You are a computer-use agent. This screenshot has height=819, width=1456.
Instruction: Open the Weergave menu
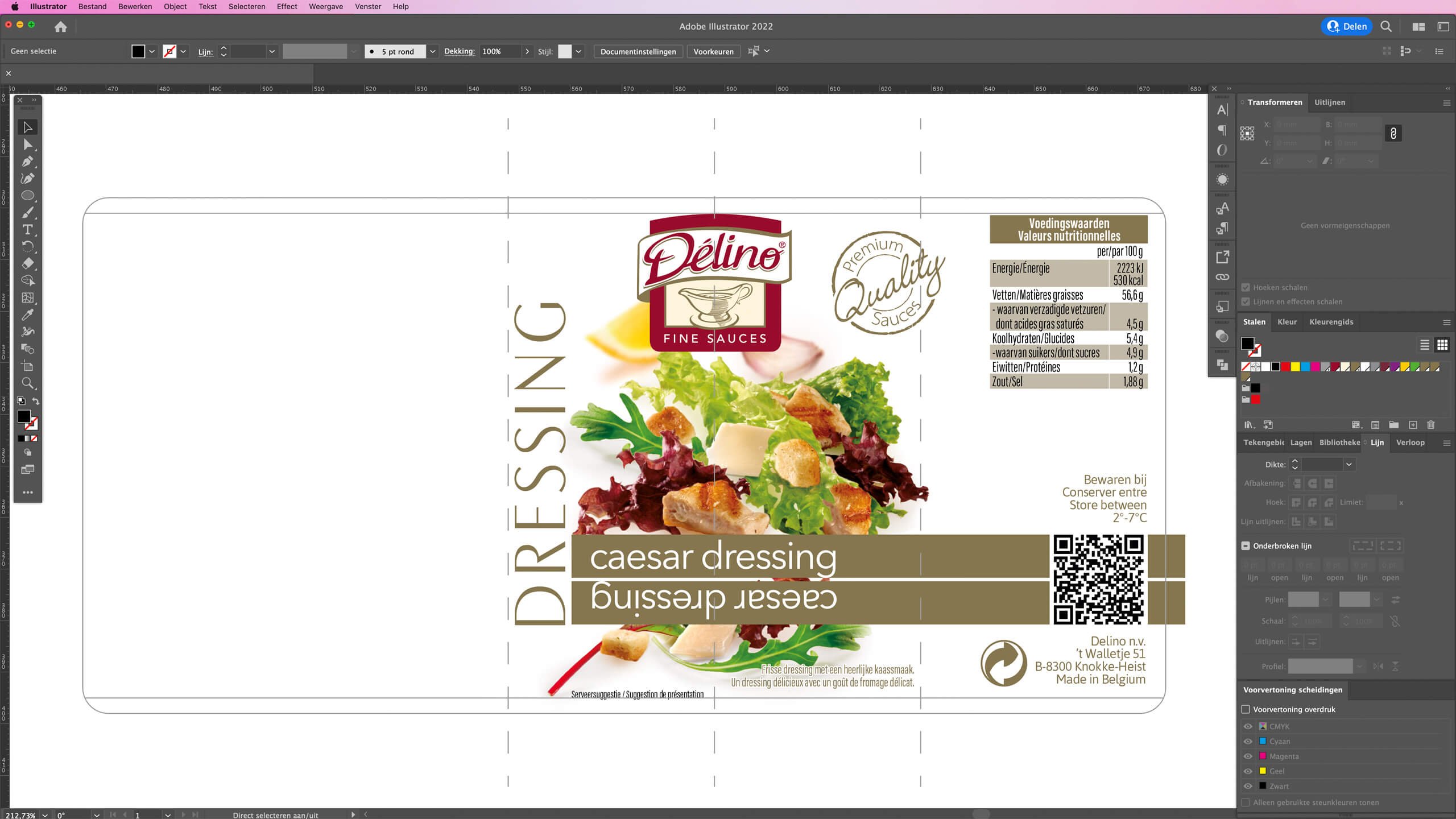point(326,7)
